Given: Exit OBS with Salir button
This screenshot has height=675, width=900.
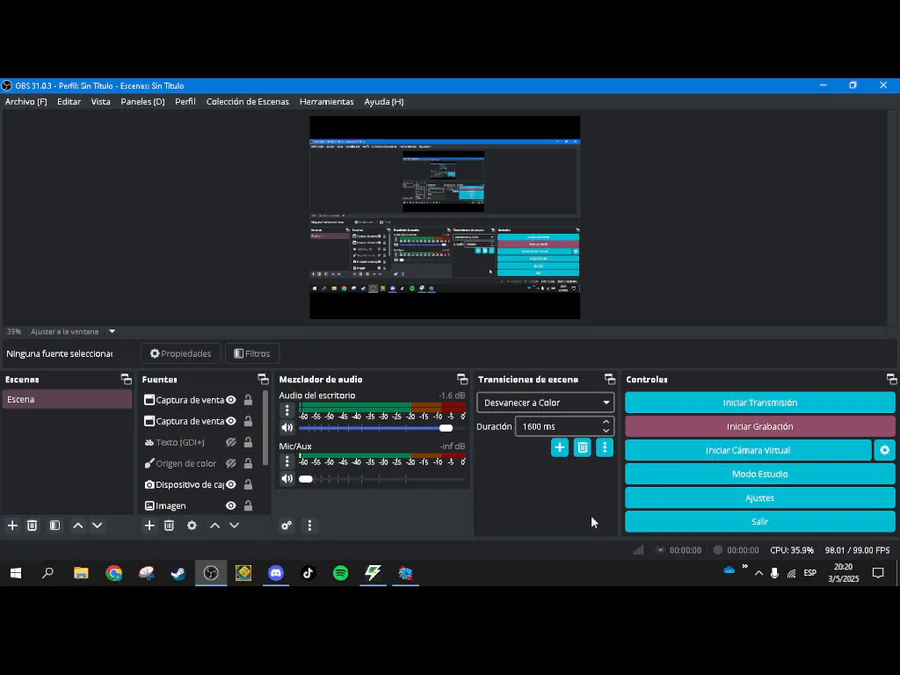Looking at the screenshot, I should 759,522.
